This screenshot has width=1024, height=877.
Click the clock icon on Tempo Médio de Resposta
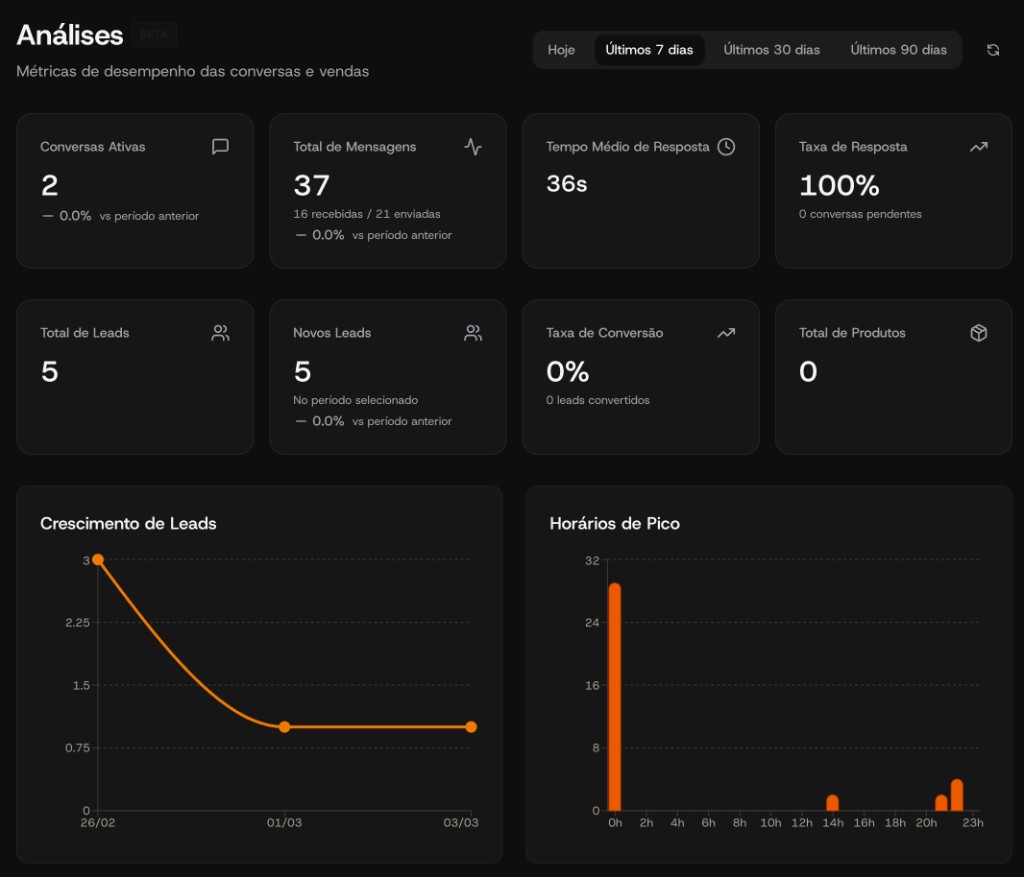(x=725, y=146)
